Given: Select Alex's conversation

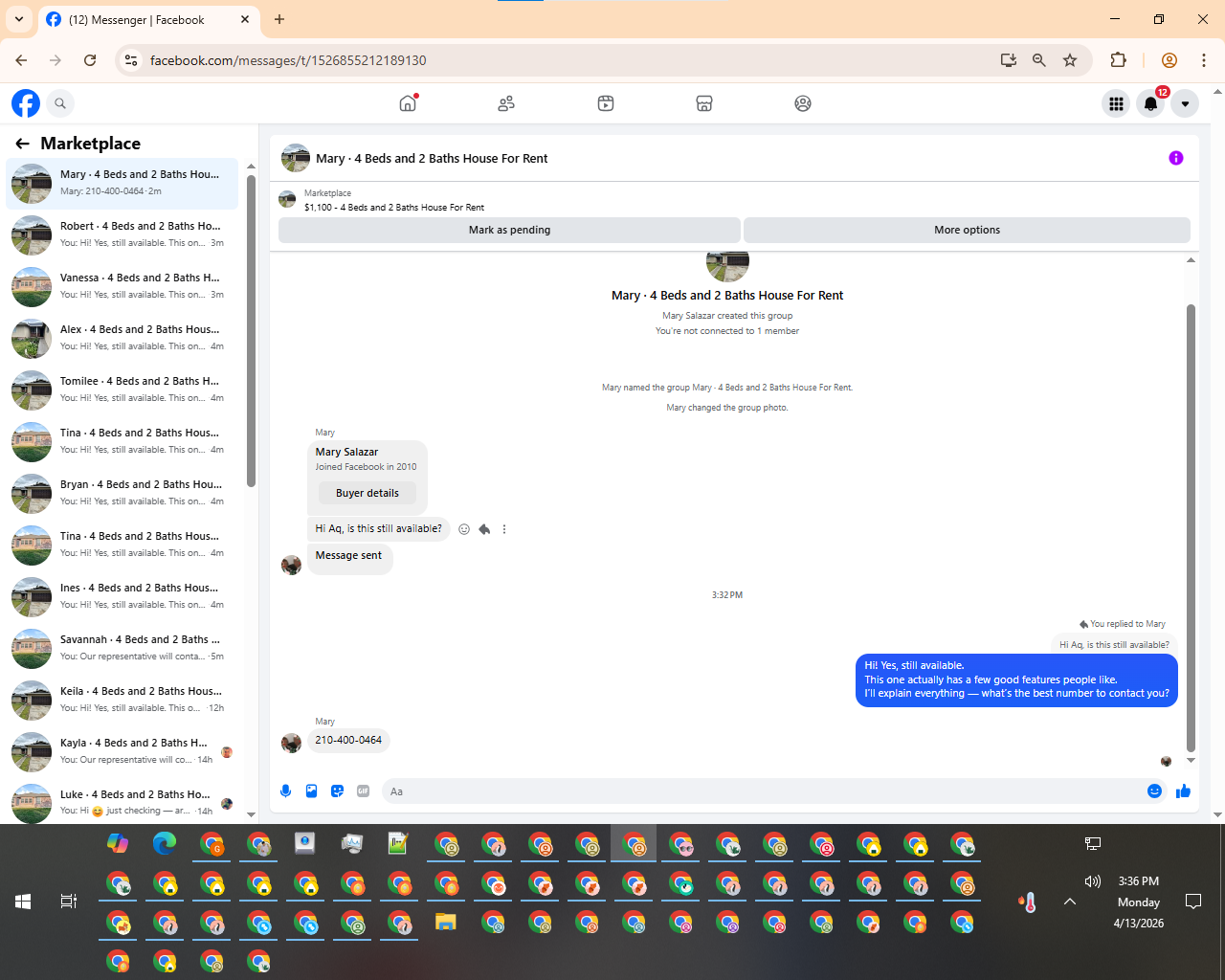Looking at the screenshot, I should coord(122,338).
